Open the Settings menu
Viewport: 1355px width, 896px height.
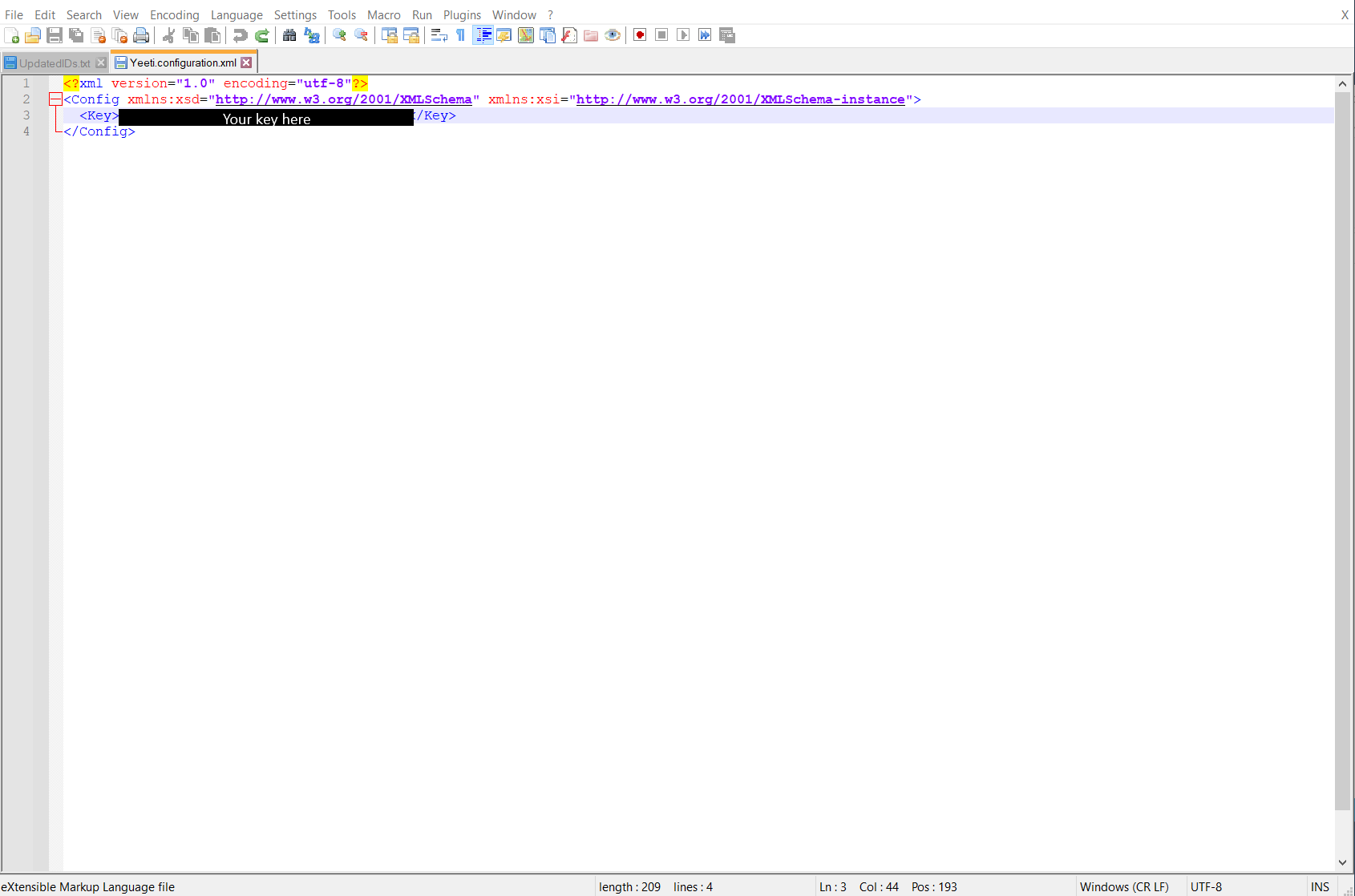click(295, 14)
